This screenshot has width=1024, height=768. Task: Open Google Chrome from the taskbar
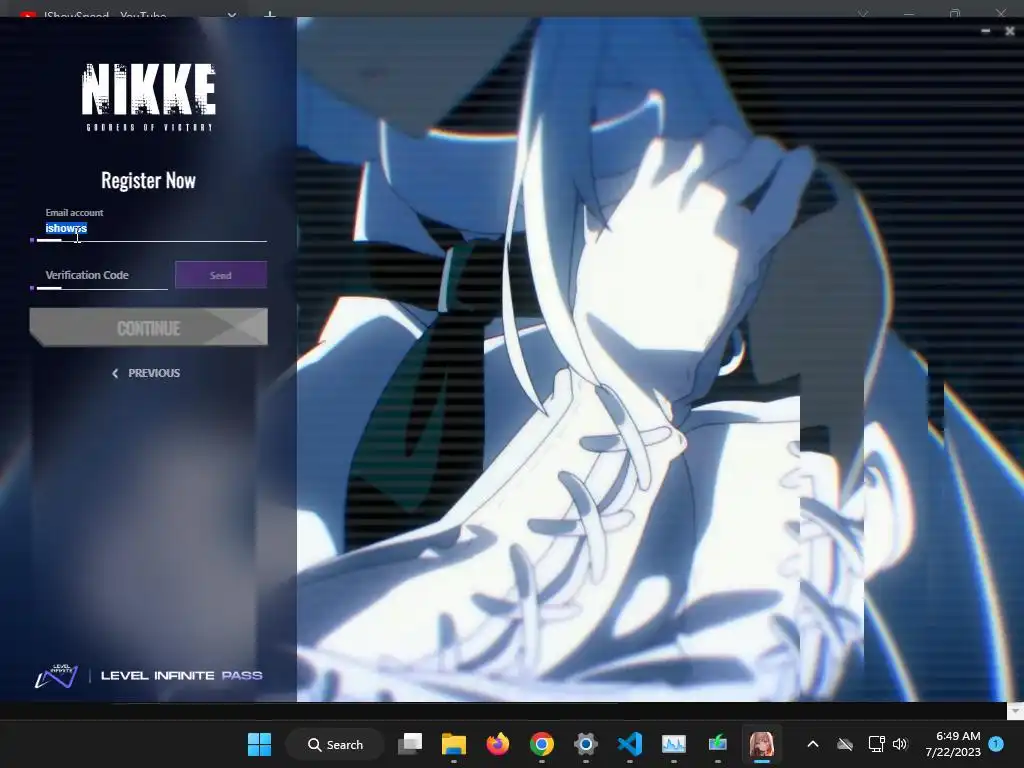541,744
